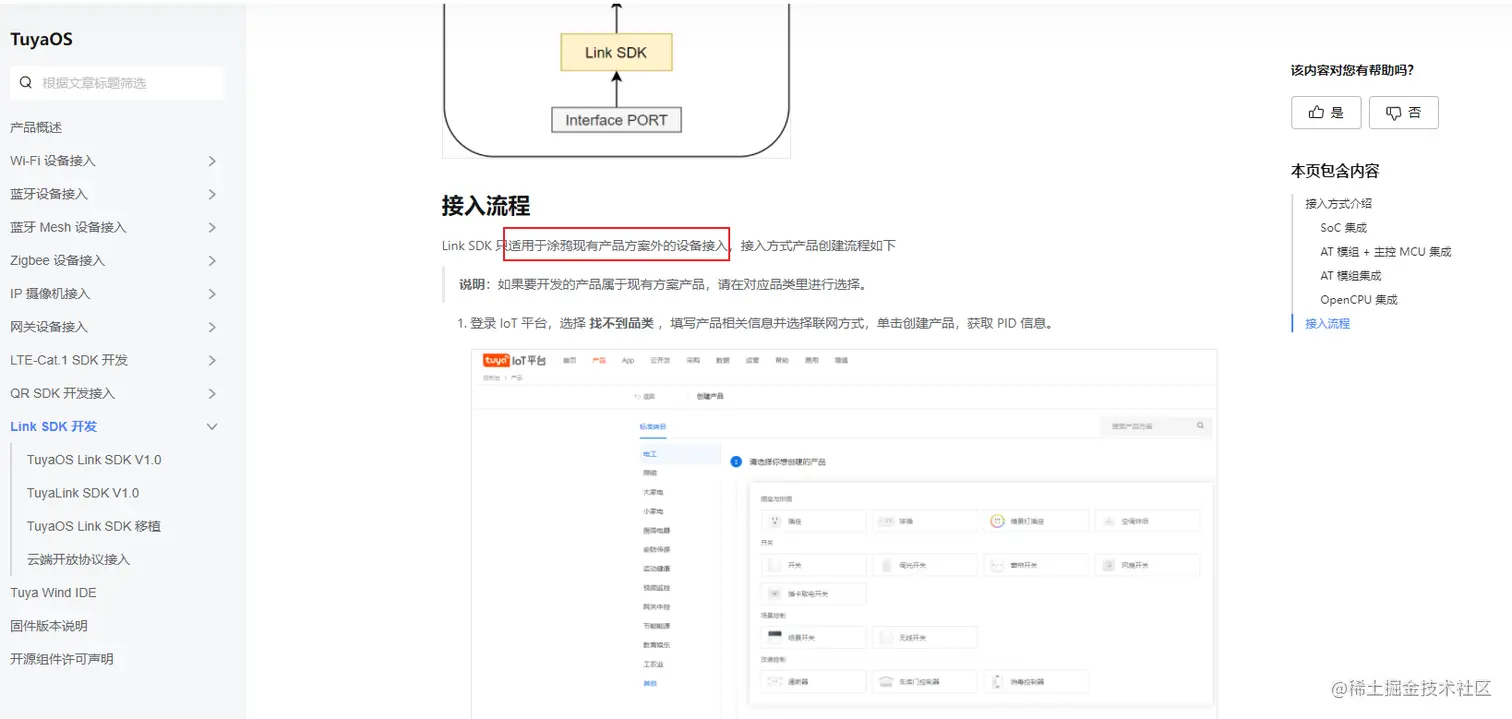Expand the IP 摄像机接入 chevron
The width and height of the screenshot is (1512, 719).
pos(212,294)
